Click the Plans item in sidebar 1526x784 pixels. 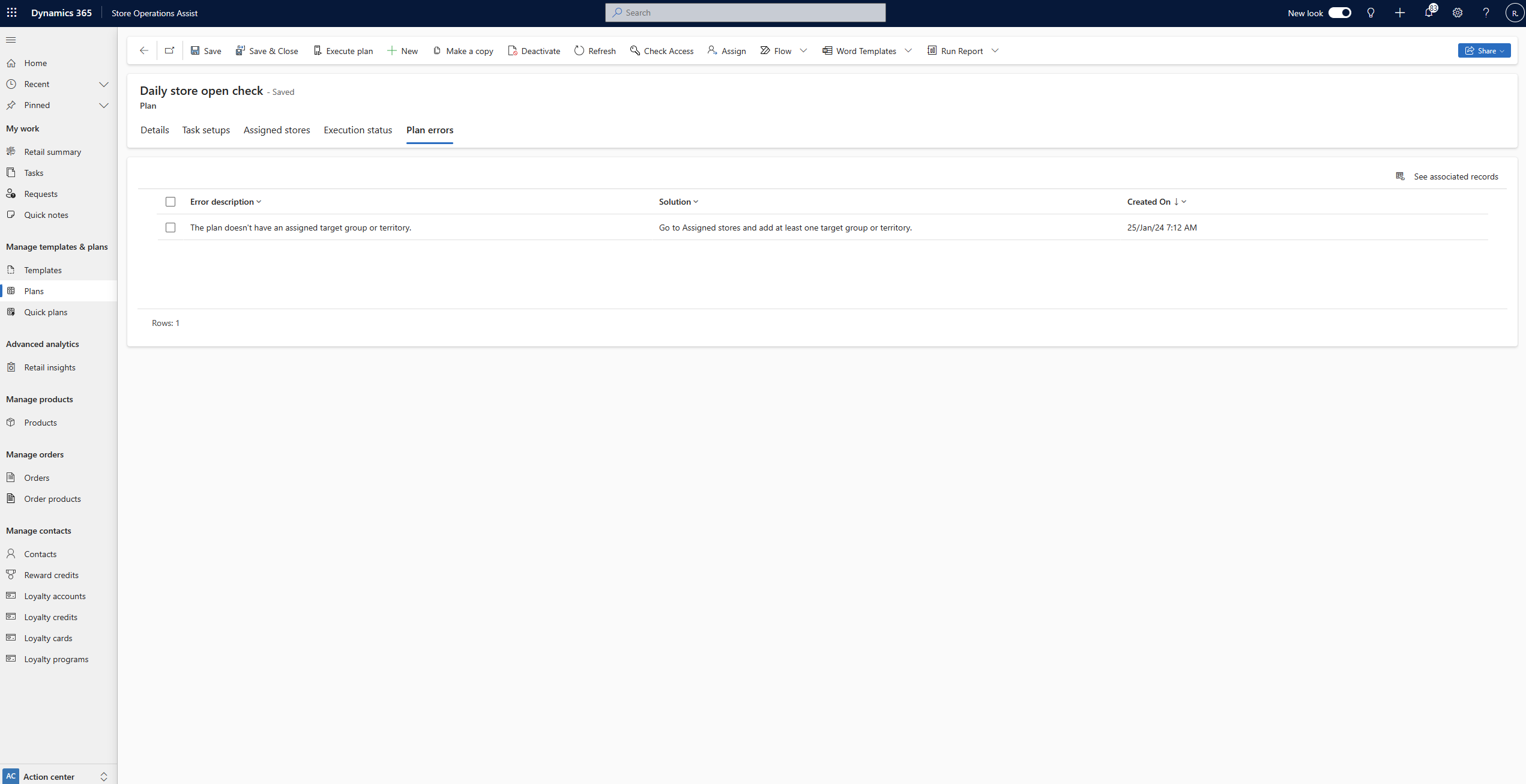coord(33,290)
